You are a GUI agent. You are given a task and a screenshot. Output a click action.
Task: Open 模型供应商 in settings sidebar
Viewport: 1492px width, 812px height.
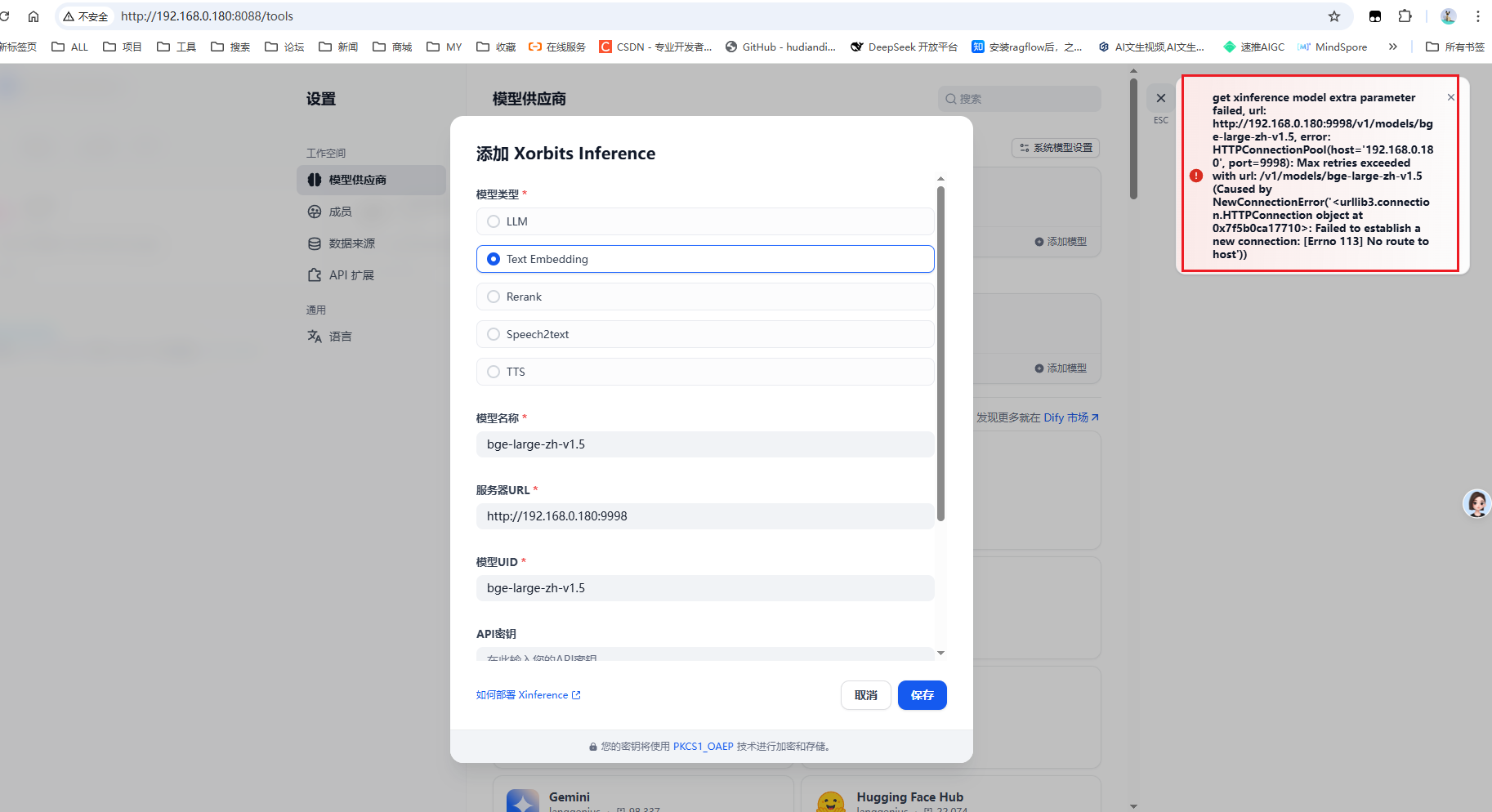pos(372,180)
